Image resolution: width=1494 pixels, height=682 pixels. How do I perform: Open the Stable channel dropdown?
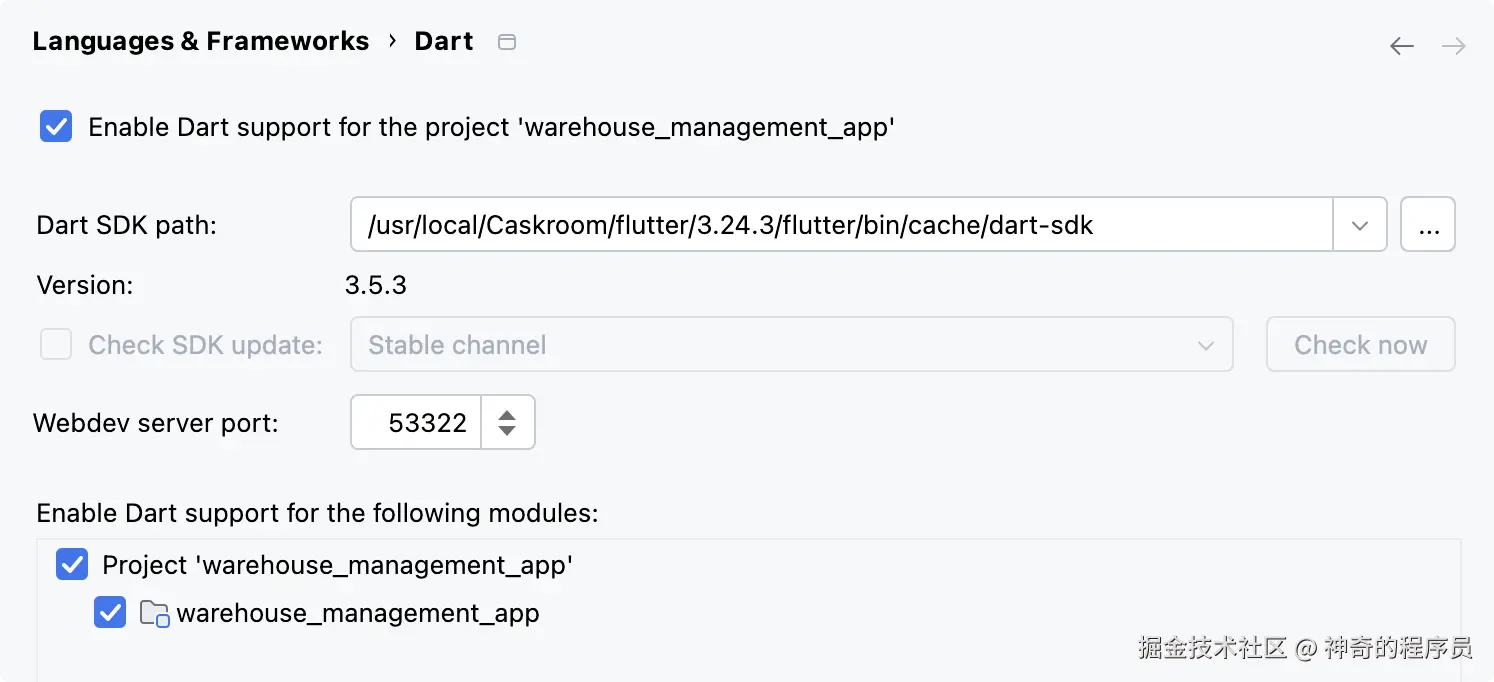coord(790,345)
